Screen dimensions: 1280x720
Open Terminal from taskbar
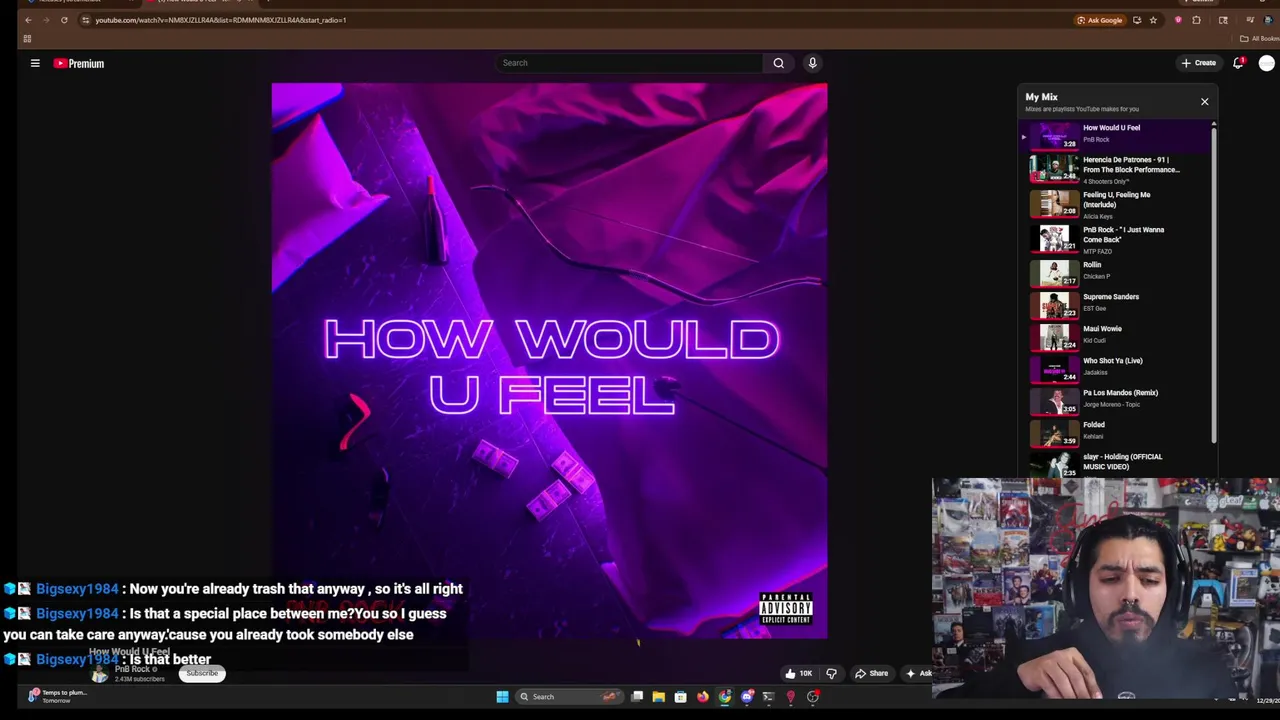(768, 697)
